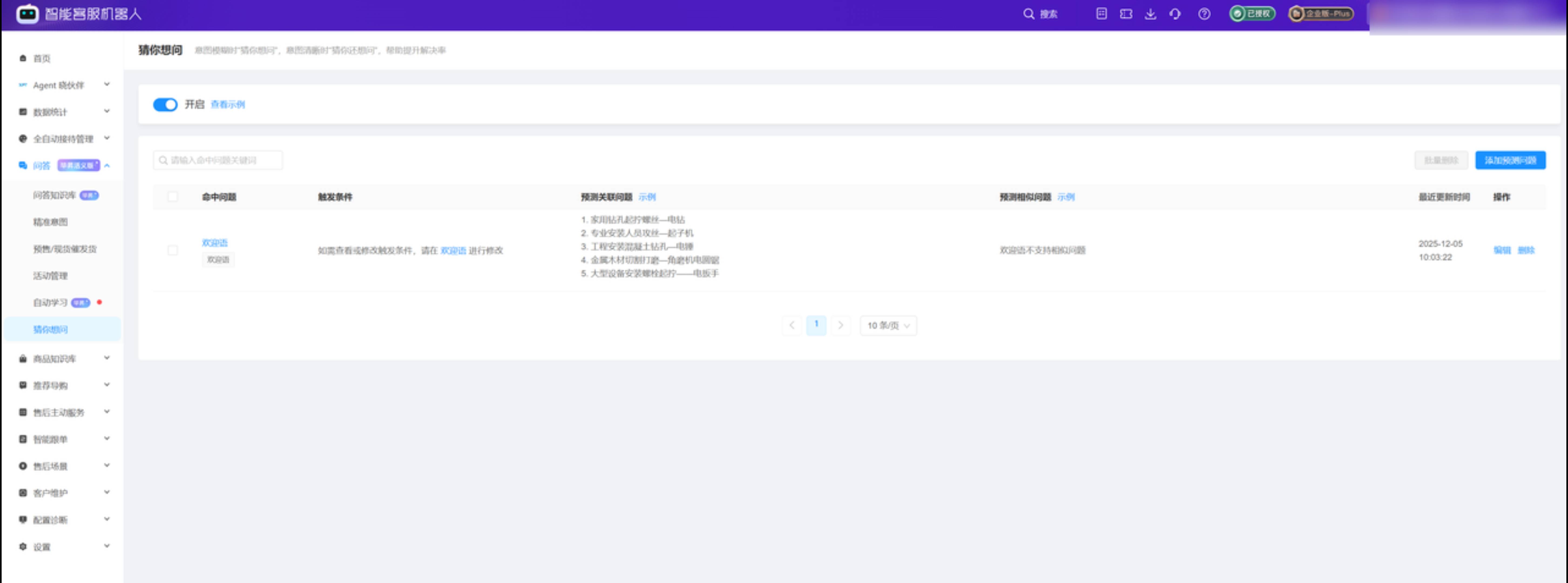Open the customer service headset icon
This screenshot has width=1568, height=583.
tap(1175, 14)
